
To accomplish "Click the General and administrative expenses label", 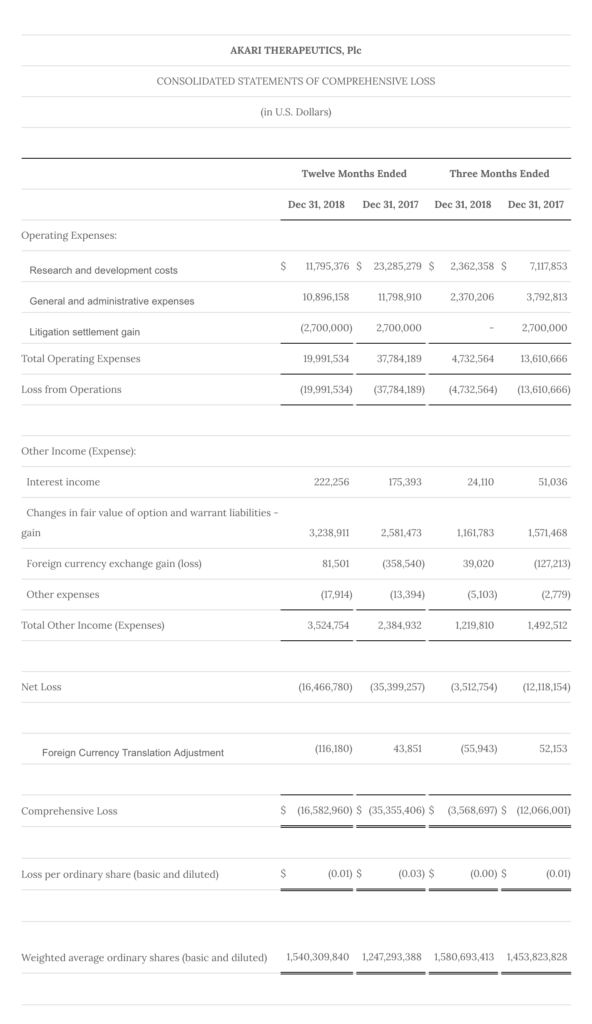I will coord(112,301).
